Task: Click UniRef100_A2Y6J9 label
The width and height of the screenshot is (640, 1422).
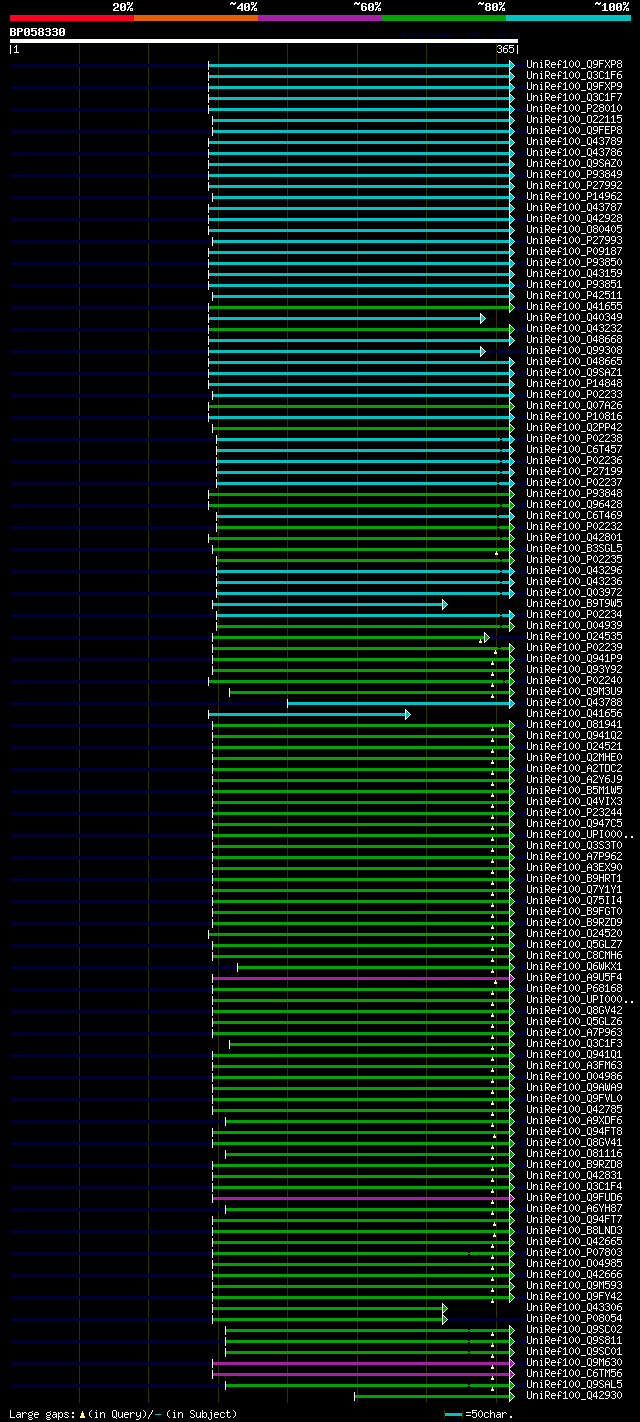Action: [574, 779]
